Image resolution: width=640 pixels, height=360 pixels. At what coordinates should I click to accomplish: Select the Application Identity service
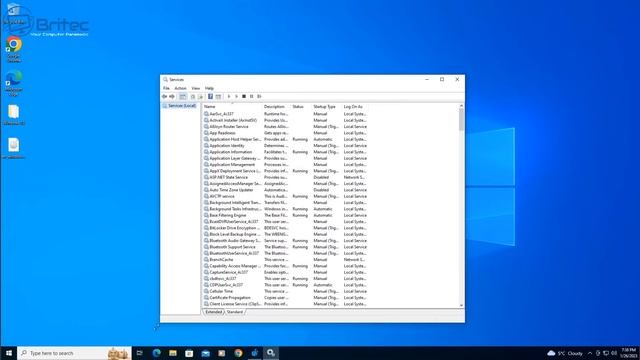click(285, 146)
